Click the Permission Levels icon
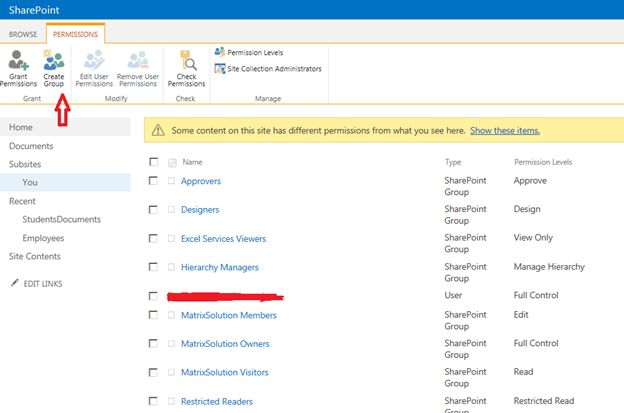This screenshot has width=624, height=413. (220, 52)
